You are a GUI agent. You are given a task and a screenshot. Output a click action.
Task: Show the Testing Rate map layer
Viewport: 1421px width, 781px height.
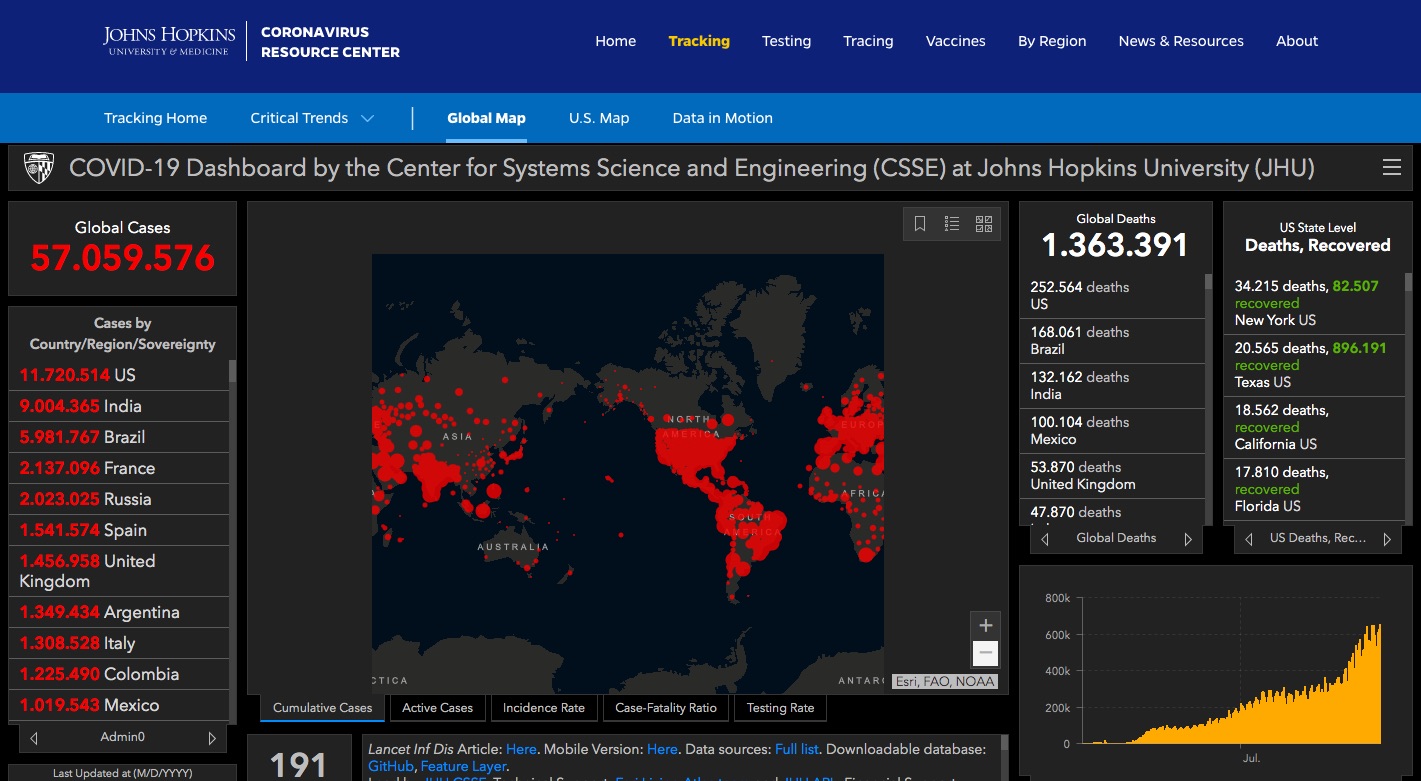(x=780, y=708)
